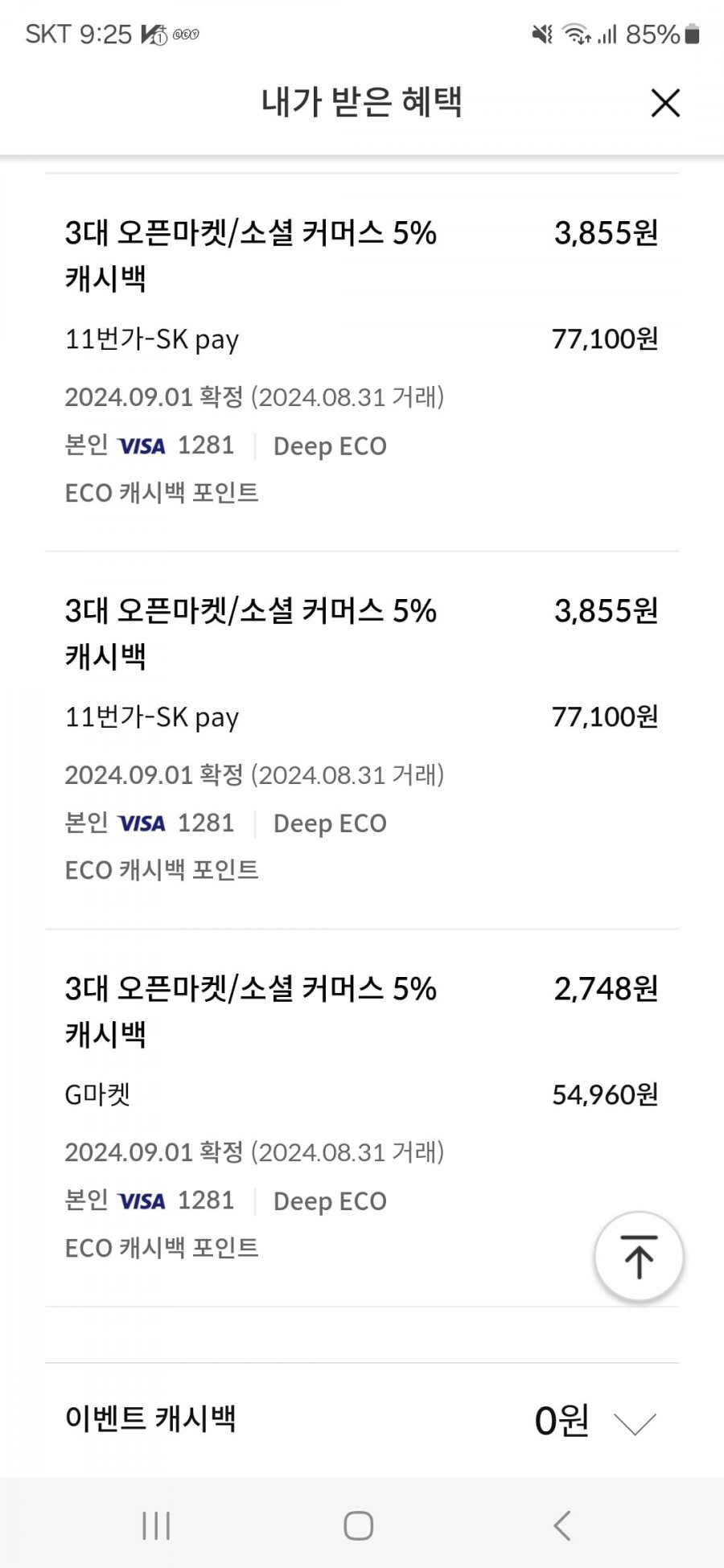Open the first 11번가-SK pay cashback entry
724x1568 pixels.
(x=362, y=363)
